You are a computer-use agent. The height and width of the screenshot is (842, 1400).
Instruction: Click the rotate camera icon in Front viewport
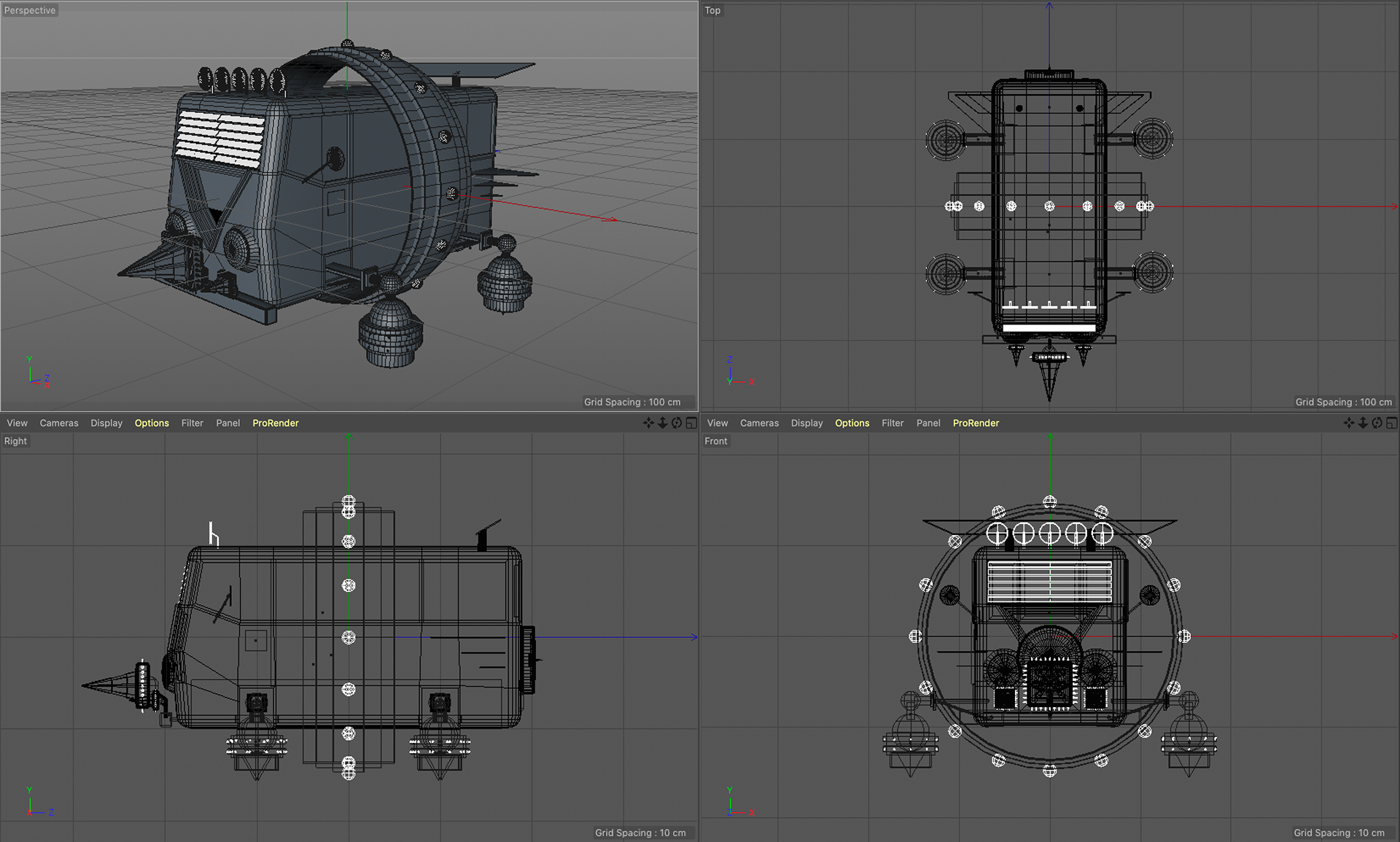(1377, 423)
